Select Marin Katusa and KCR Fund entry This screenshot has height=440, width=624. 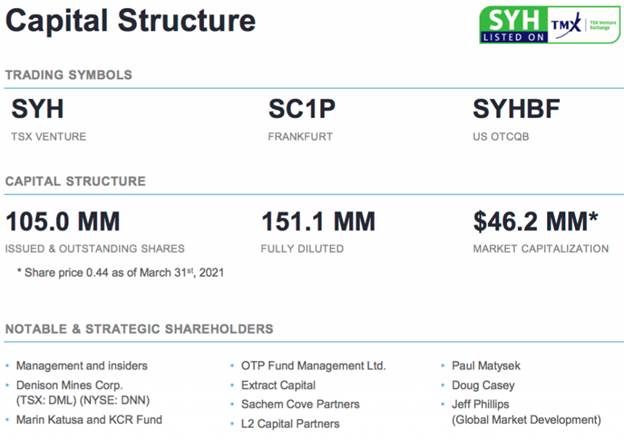coord(89,420)
